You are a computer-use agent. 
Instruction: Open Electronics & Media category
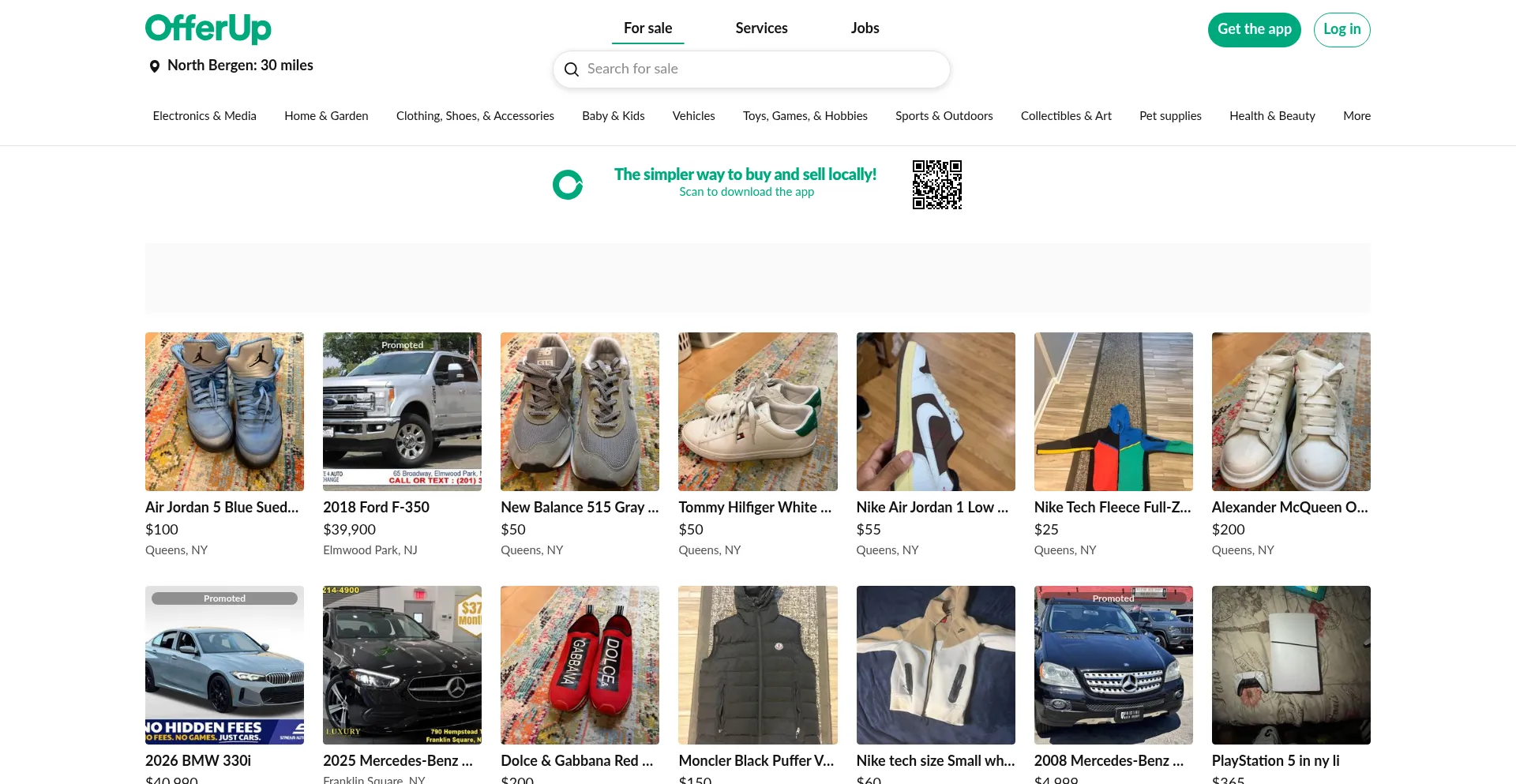click(205, 116)
